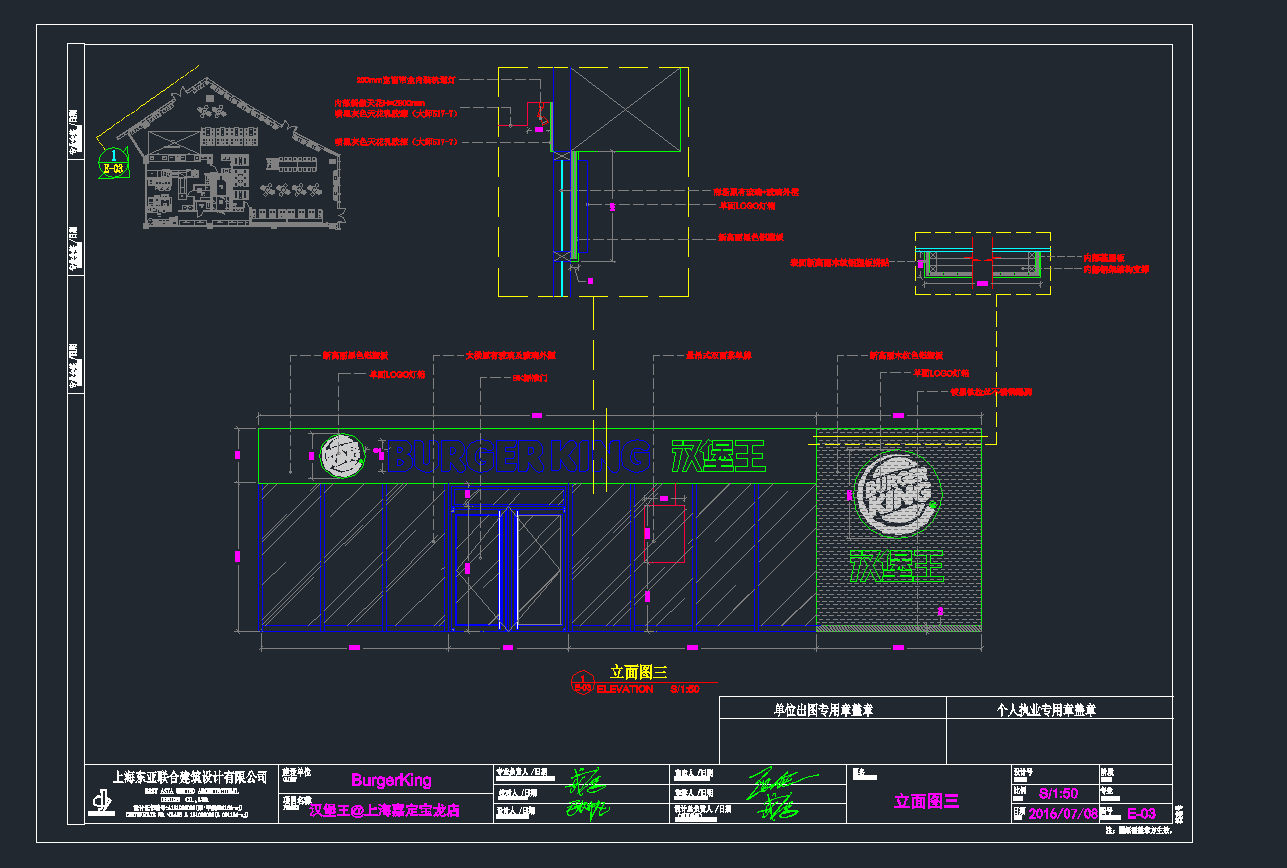Click the red ELEVATION label
The width and height of the screenshot is (1287, 868).
tap(625, 689)
